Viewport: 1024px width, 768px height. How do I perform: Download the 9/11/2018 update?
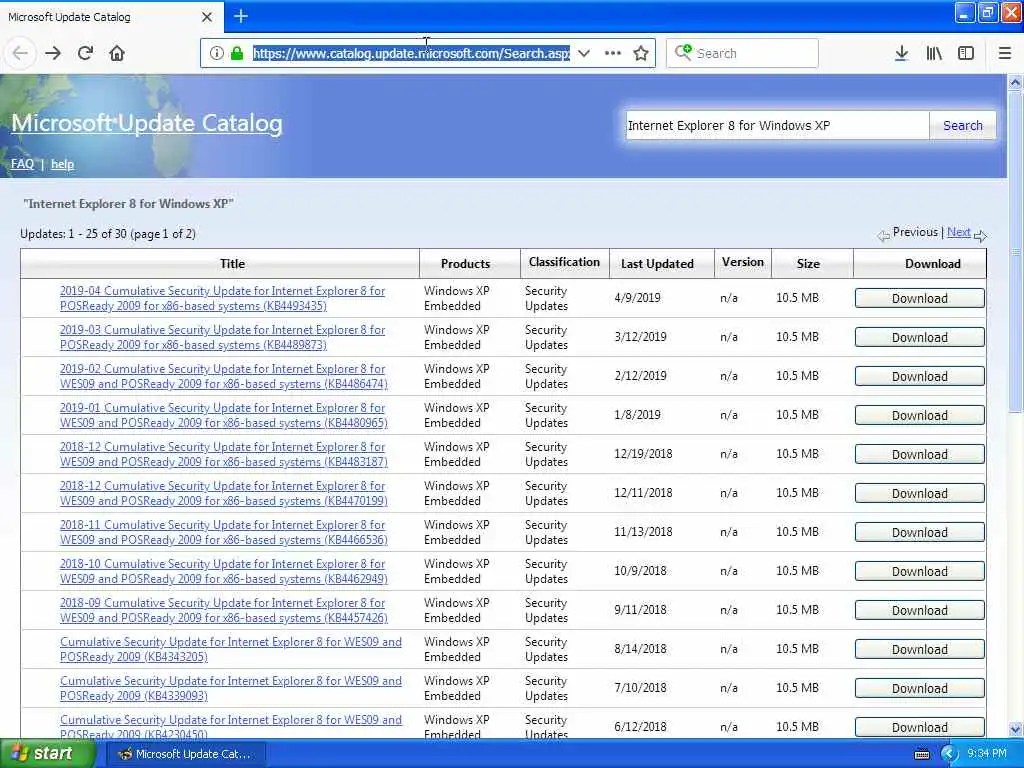(x=920, y=610)
